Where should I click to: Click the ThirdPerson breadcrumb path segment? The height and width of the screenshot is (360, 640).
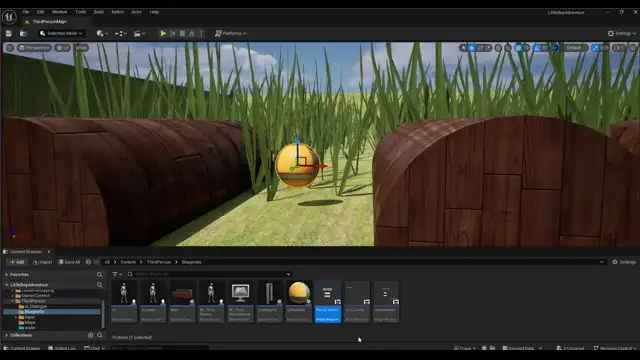[x=159, y=262]
